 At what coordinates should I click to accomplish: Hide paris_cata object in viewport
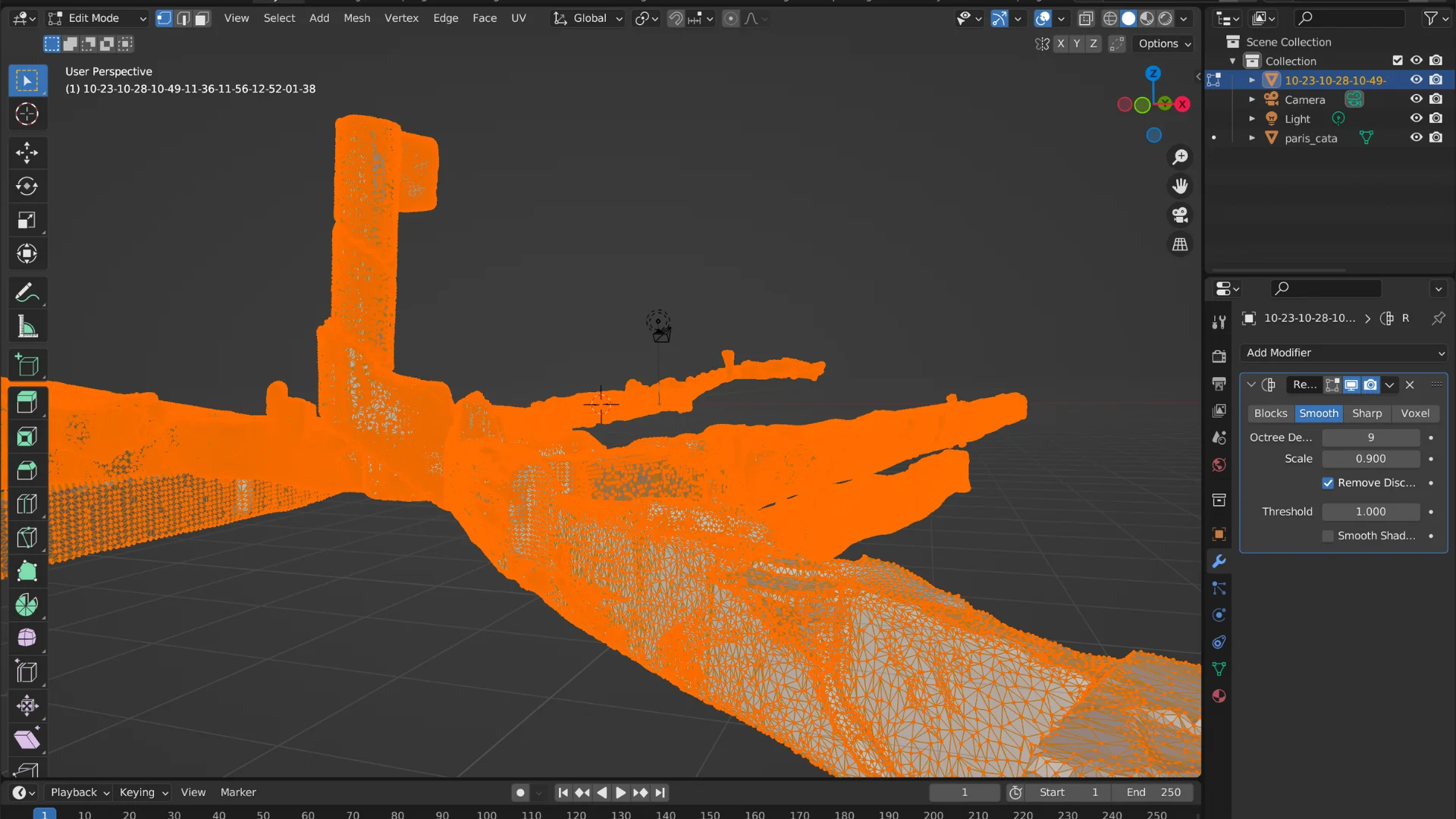(x=1416, y=138)
